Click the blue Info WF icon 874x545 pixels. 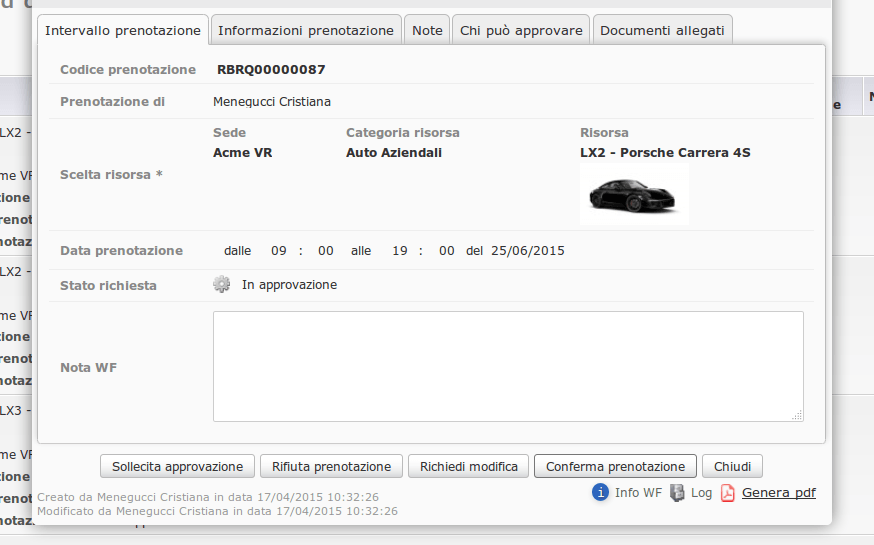tap(600, 492)
